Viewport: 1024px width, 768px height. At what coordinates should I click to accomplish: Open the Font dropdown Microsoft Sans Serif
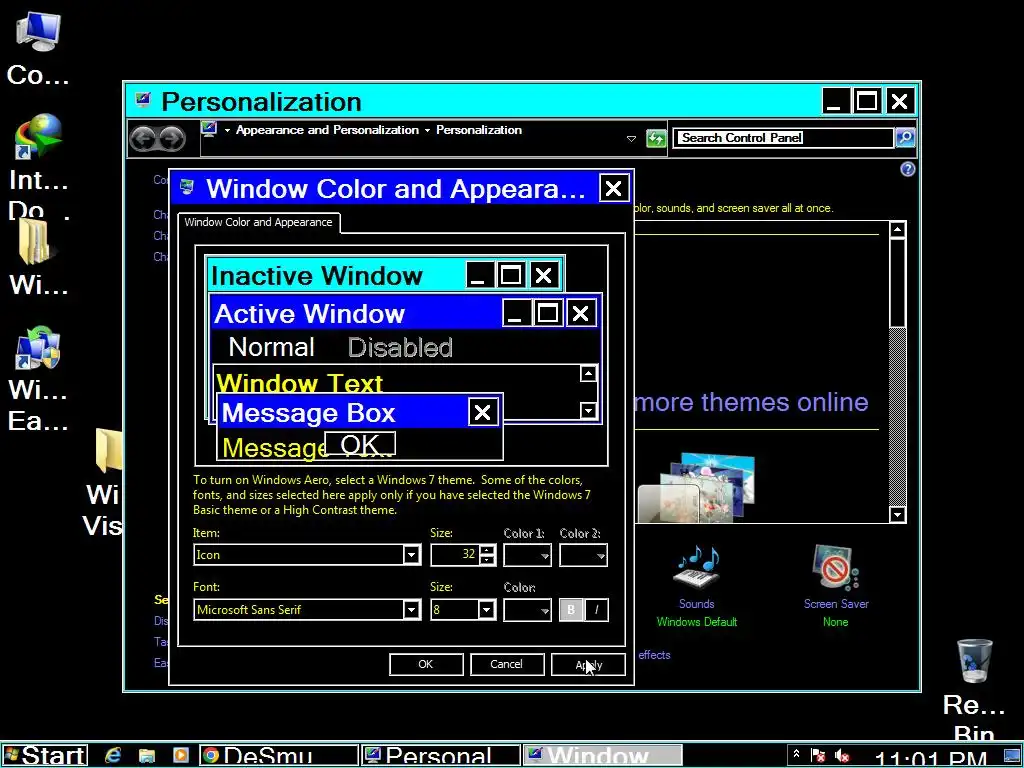point(411,610)
